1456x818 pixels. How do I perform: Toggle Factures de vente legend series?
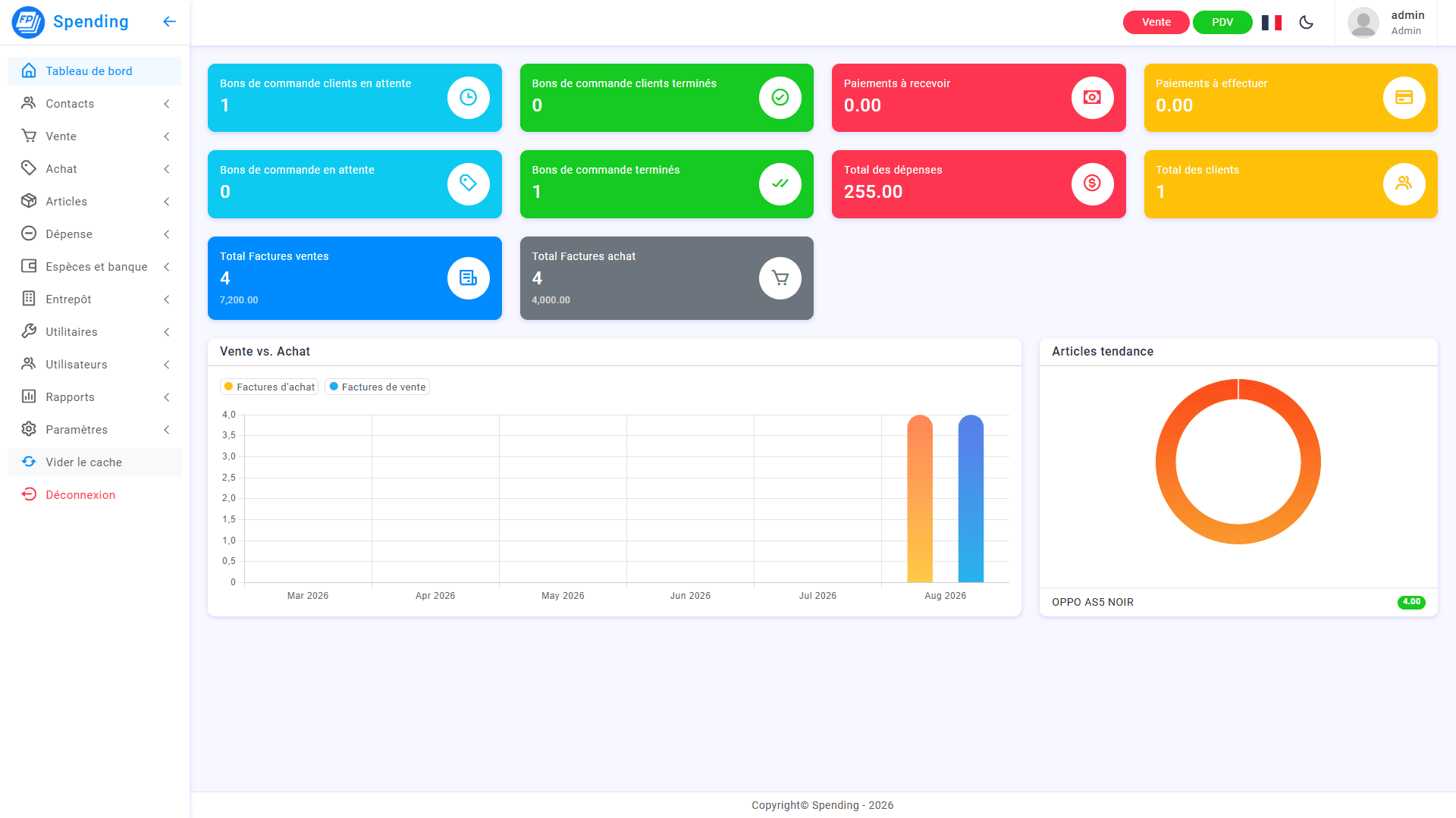(378, 387)
